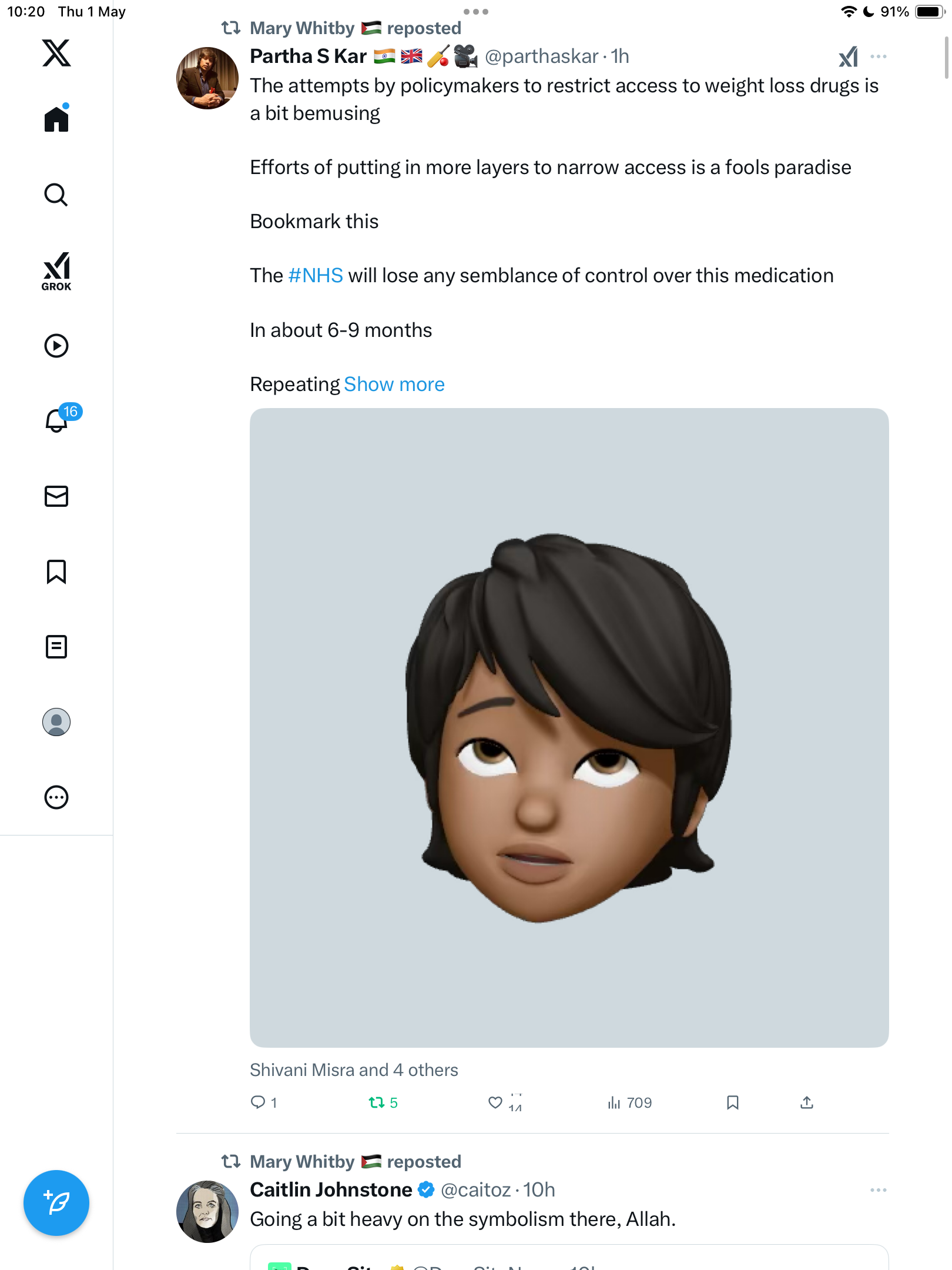Open the #NHS hashtag link
The height and width of the screenshot is (1270, 952).
point(316,275)
